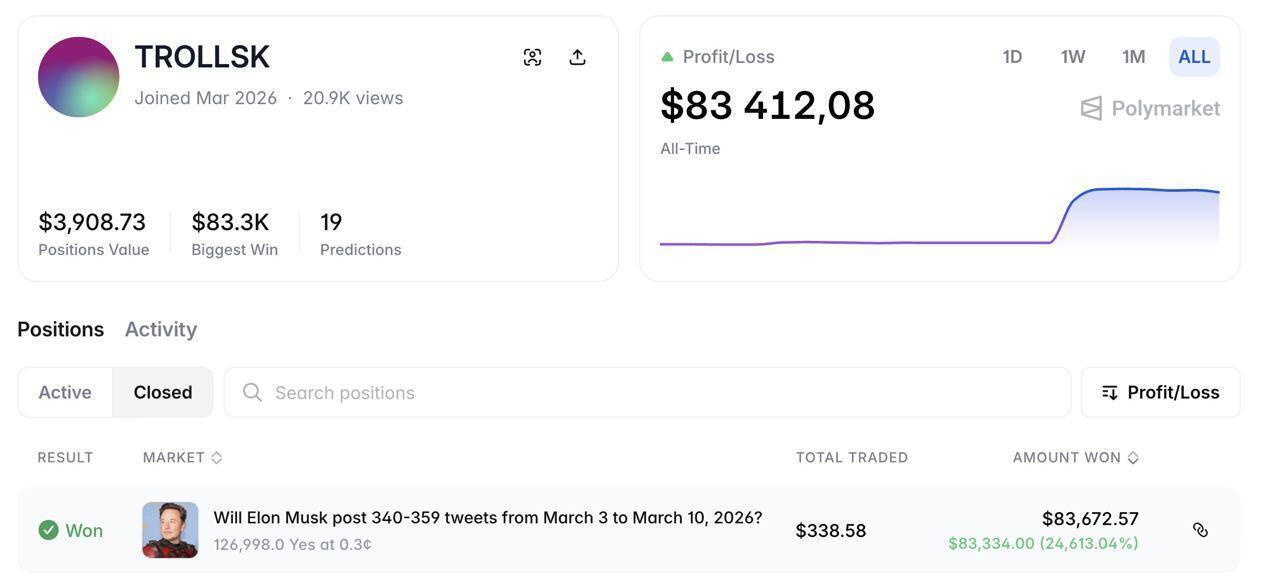Select the ALL time range

pos(1194,57)
